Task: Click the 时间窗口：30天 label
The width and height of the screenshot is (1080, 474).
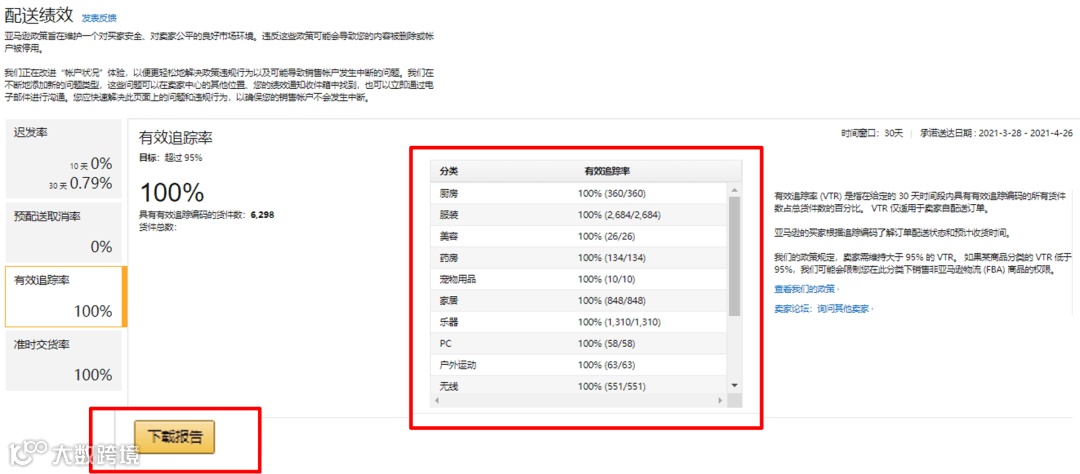Action: tap(872, 134)
